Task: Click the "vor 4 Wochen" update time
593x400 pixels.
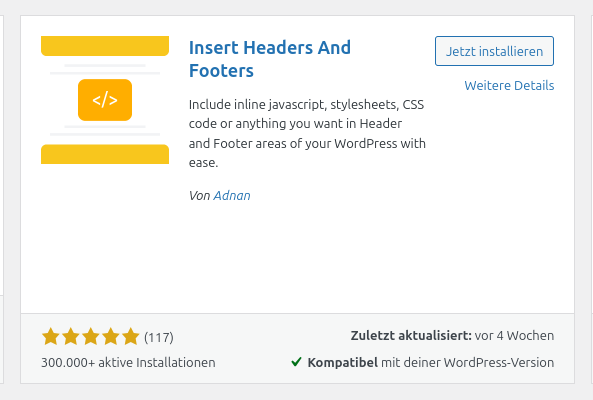Action: pos(514,336)
